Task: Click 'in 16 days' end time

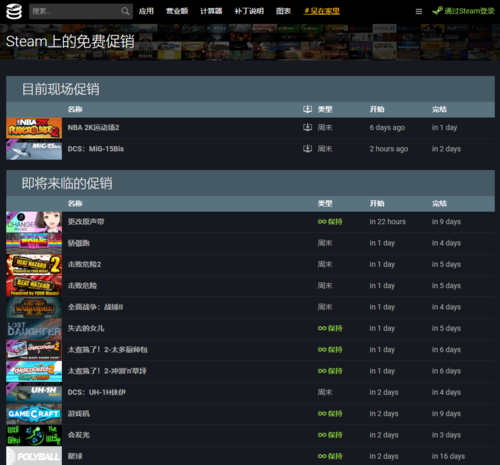Action: click(x=448, y=456)
